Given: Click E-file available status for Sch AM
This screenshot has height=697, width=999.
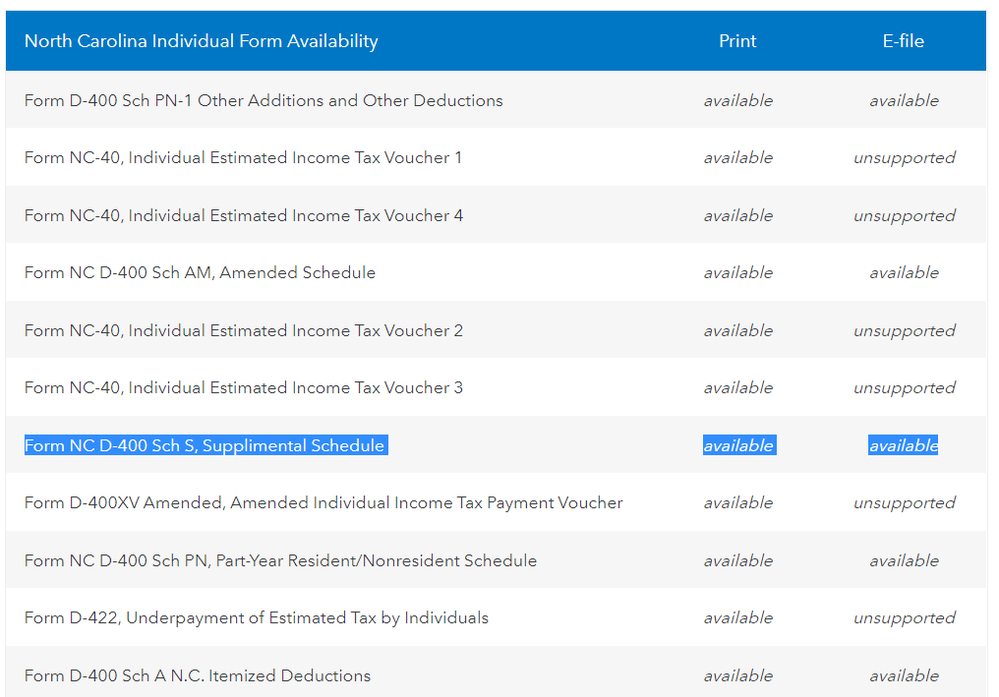Looking at the screenshot, I should coord(904,273).
